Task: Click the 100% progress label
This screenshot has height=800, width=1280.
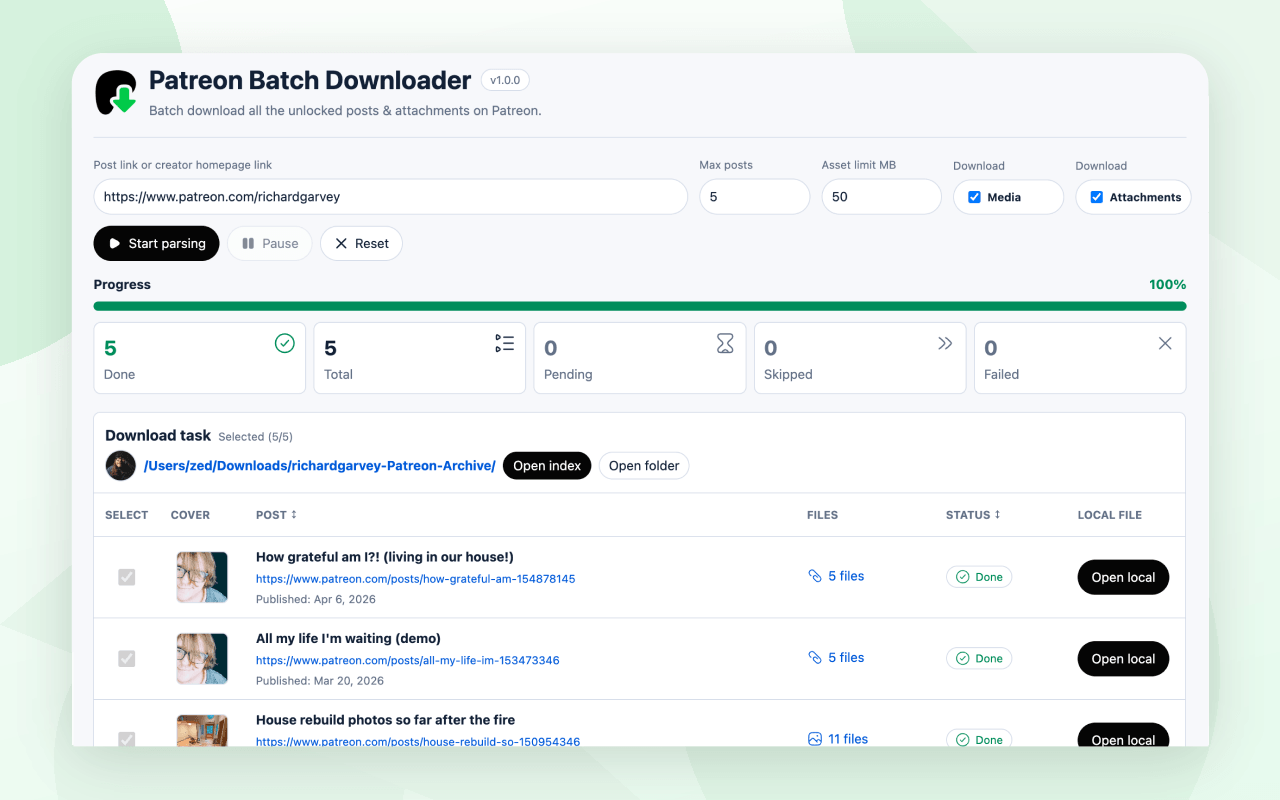Action: coord(1168,285)
